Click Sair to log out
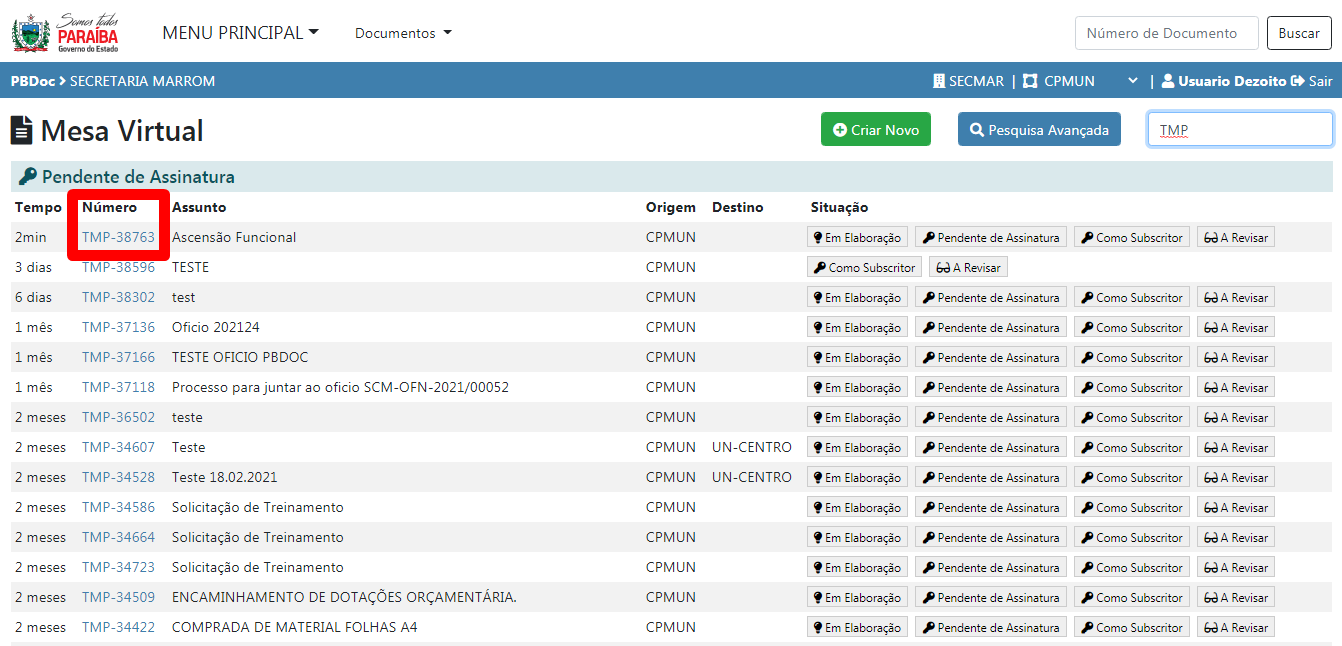This screenshot has width=1342, height=646. pos(1312,81)
